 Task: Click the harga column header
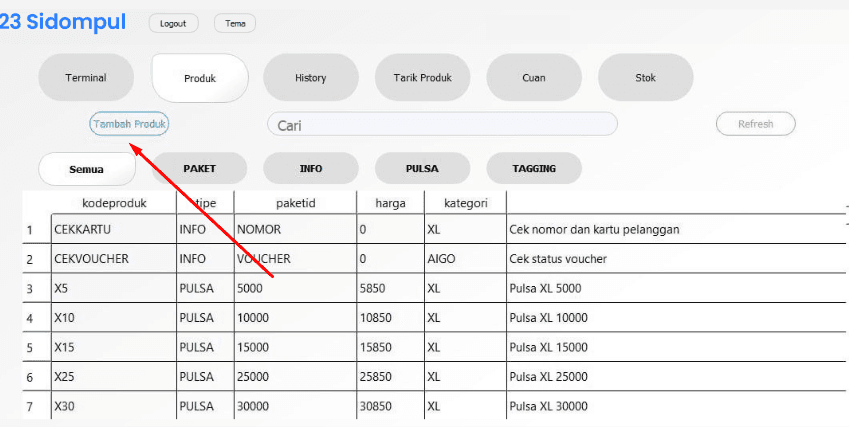tap(390, 203)
